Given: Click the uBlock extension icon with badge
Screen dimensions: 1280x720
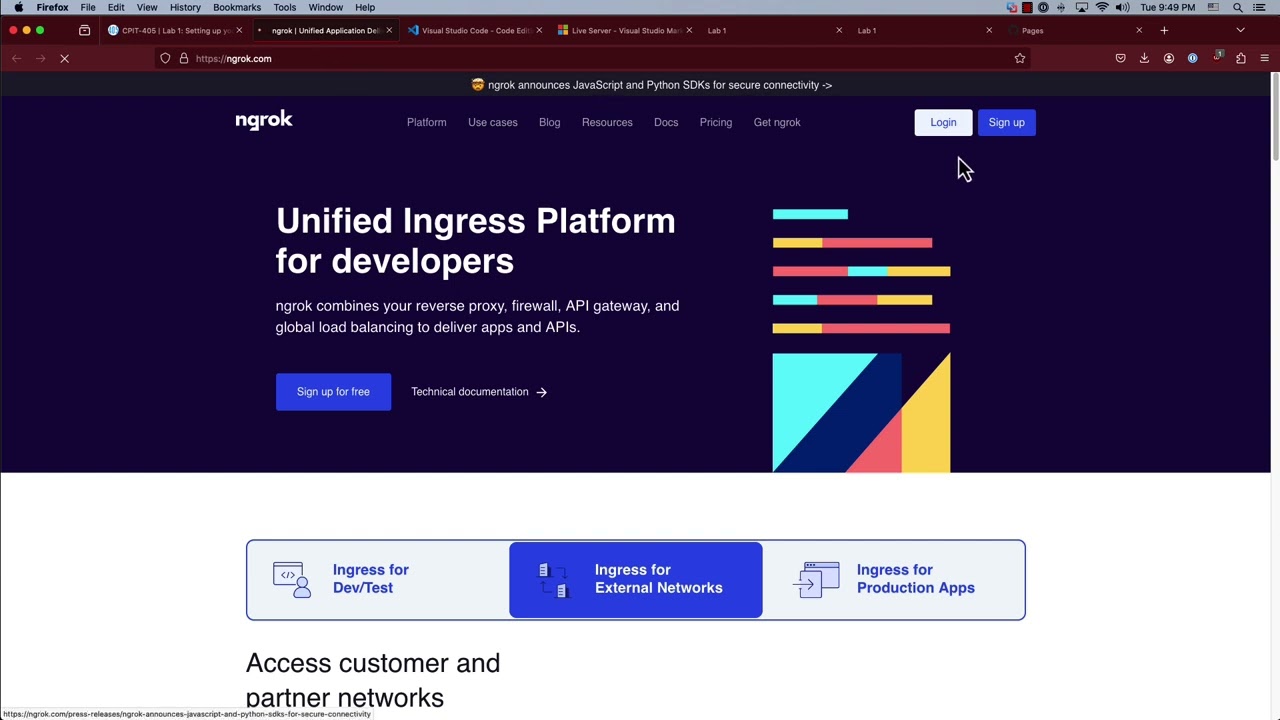Looking at the screenshot, I should (x=1217, y=58).
